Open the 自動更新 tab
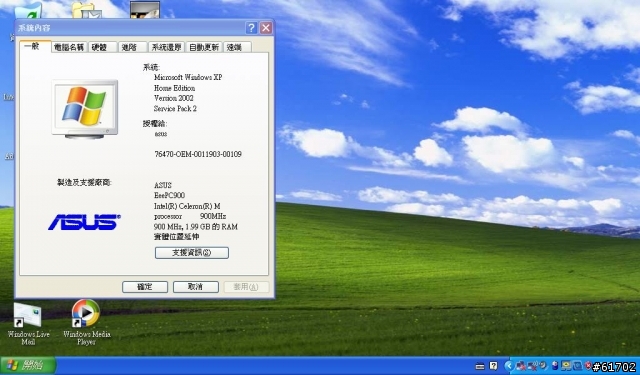 (x=204, y=47)
